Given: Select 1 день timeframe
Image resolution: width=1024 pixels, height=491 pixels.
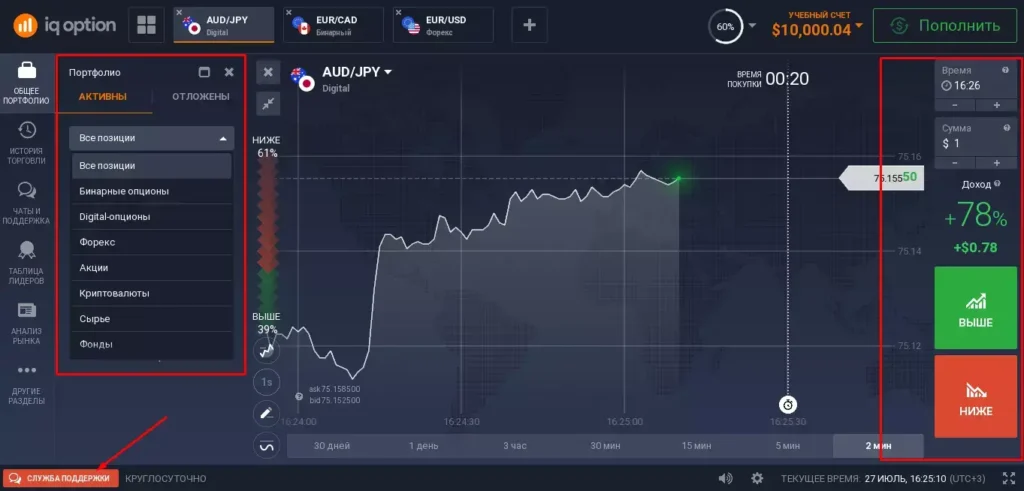Looking at the screenshot, I should [x=423, y=446].
